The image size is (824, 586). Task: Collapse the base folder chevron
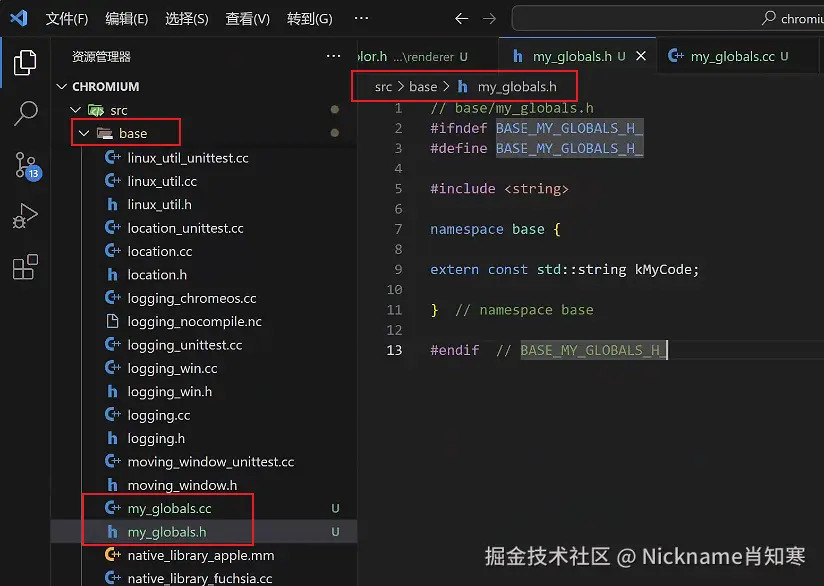[x=84, y=133]
